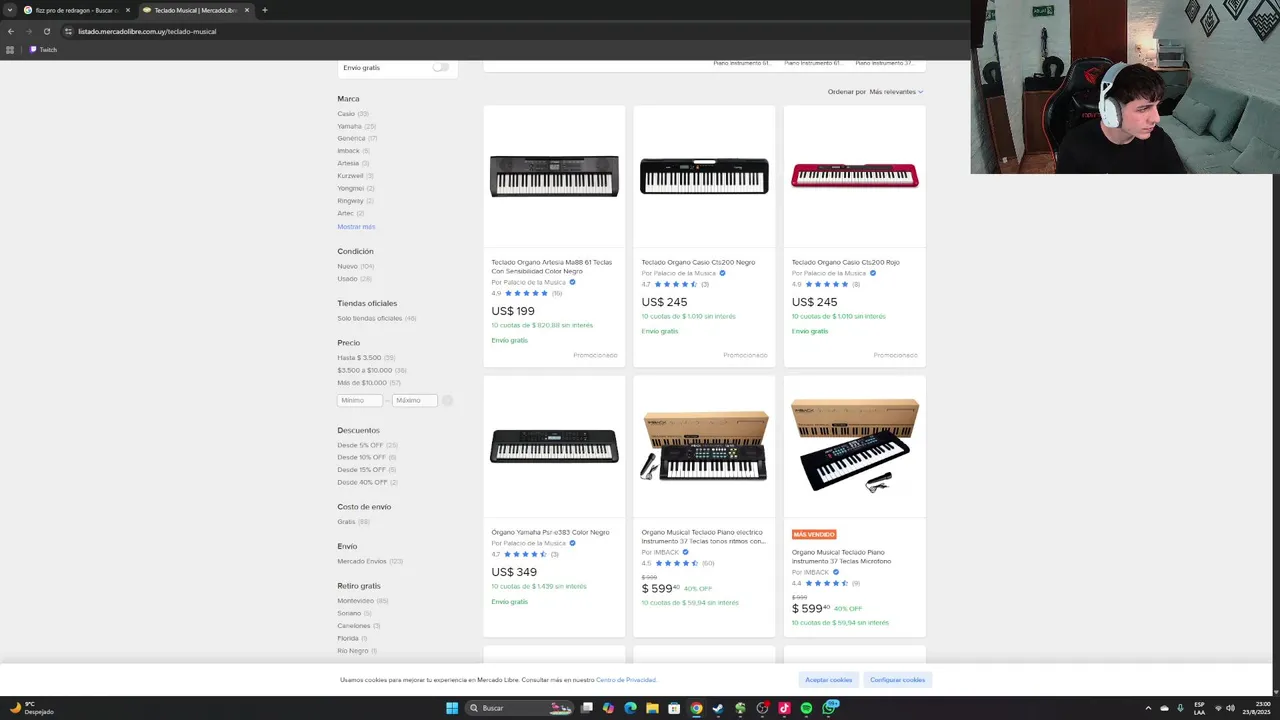Filter by brand Kurzweil
This screenshot has height=720, width=1280.
[355, 176]
